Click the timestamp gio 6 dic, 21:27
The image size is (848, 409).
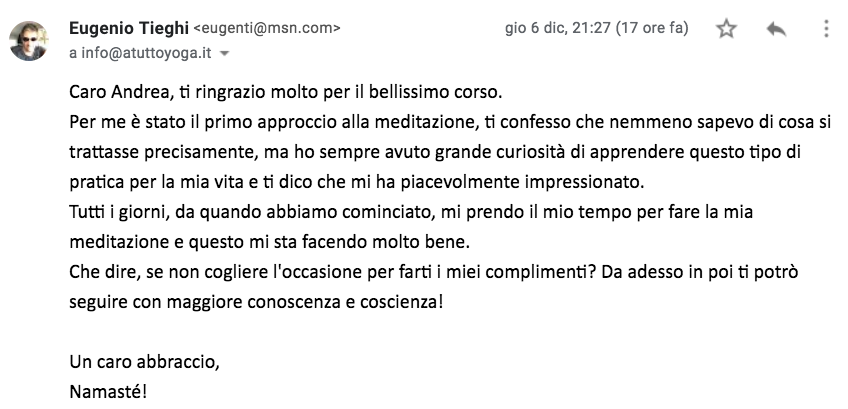[558, 28]
